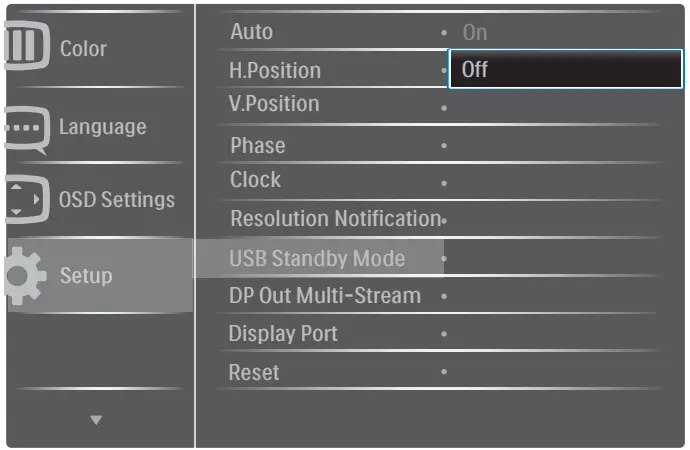Screen dimensions: 690x450
Task: Open the Language menu label
Action: [x=102, y=127]
